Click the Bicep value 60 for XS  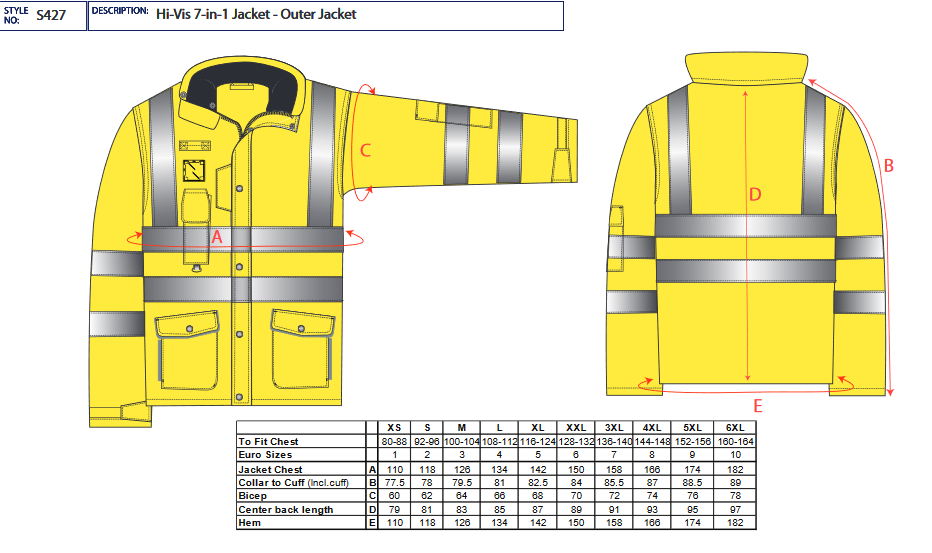coord(394,496)
